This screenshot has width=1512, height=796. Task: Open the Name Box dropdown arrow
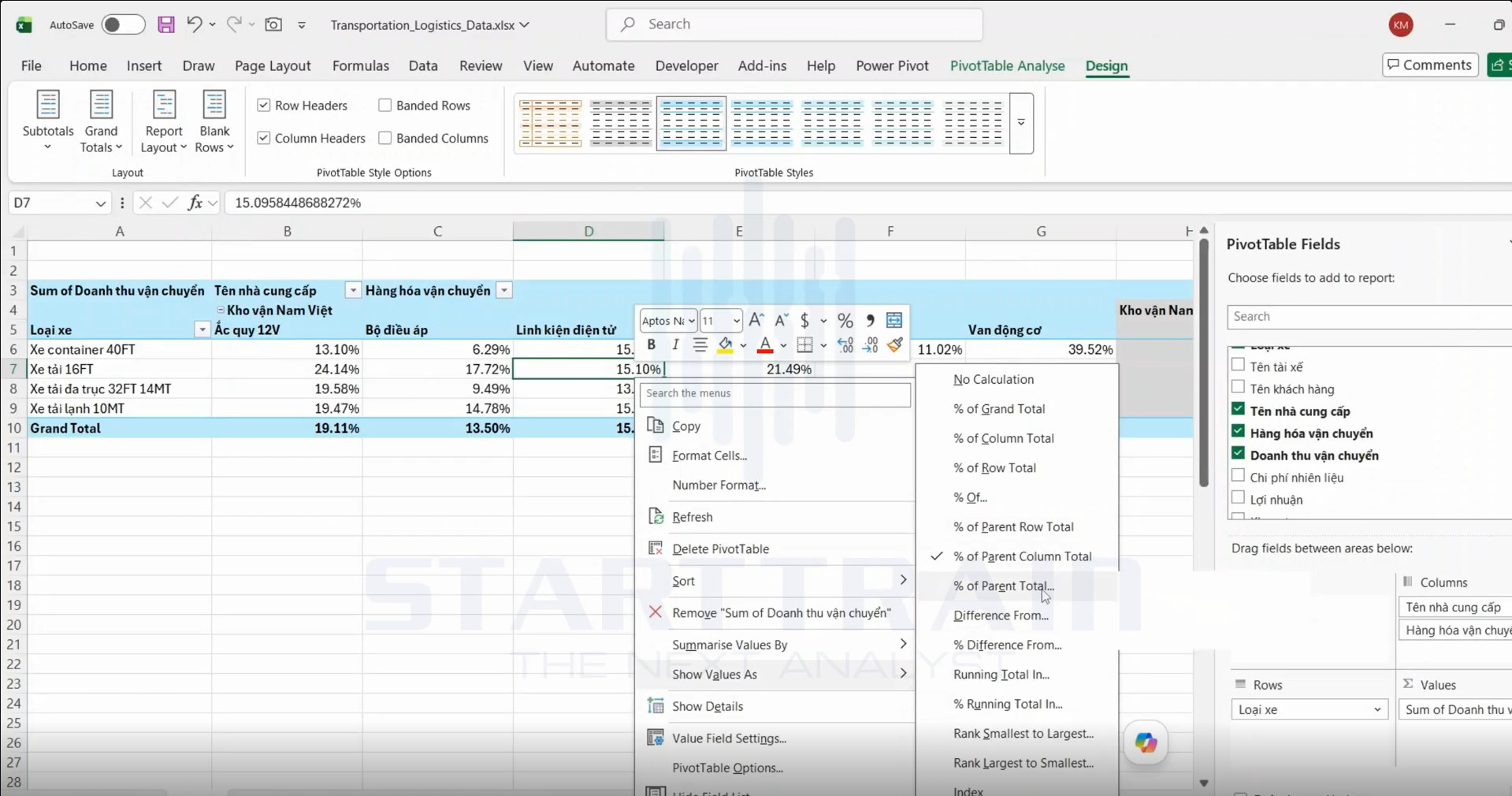[x=100, y=203]
